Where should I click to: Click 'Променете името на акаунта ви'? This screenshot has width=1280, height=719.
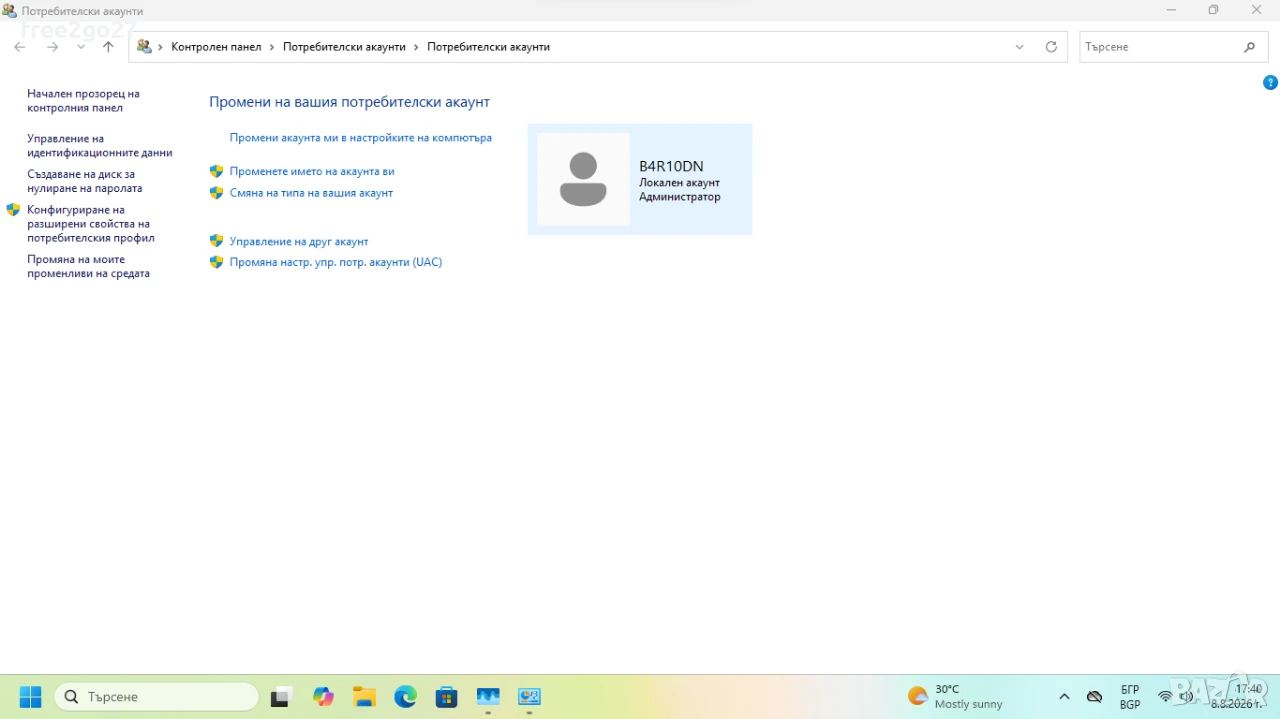[312, 172]
